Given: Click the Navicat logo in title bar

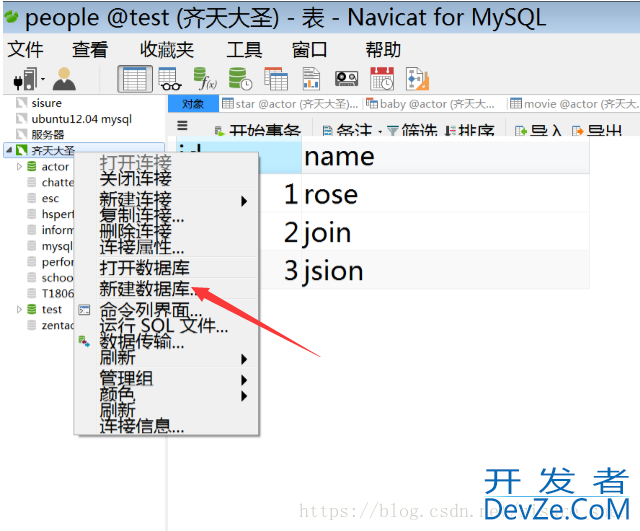Looking at the screenshot, I should coord(11,17).
